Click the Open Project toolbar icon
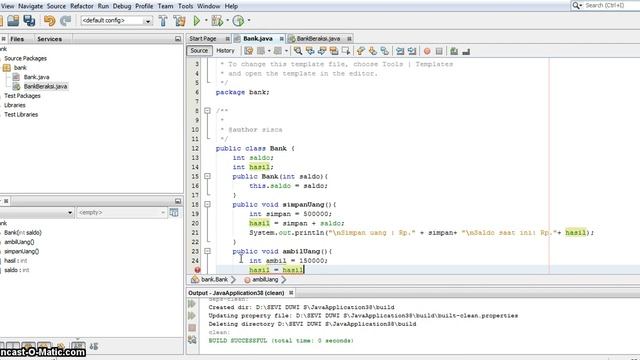Viewport: 640px width, 360px height. pyautogui.click(x=13, y=20)
